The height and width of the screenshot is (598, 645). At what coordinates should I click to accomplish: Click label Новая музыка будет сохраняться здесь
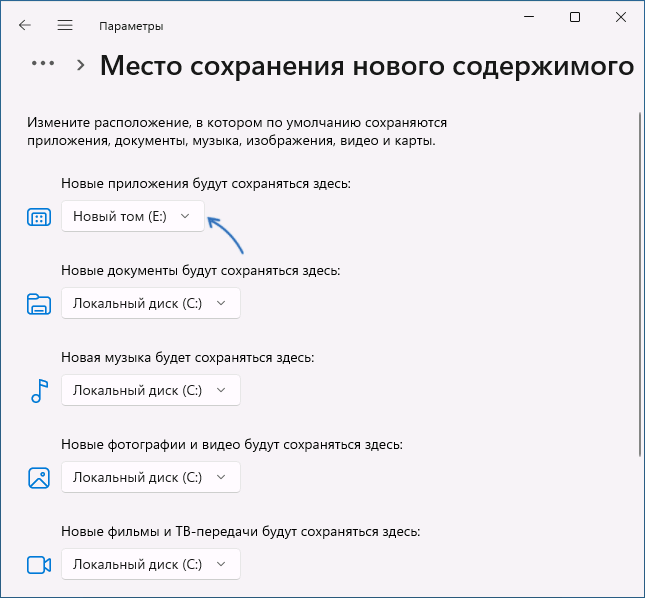tap(188, 357)
